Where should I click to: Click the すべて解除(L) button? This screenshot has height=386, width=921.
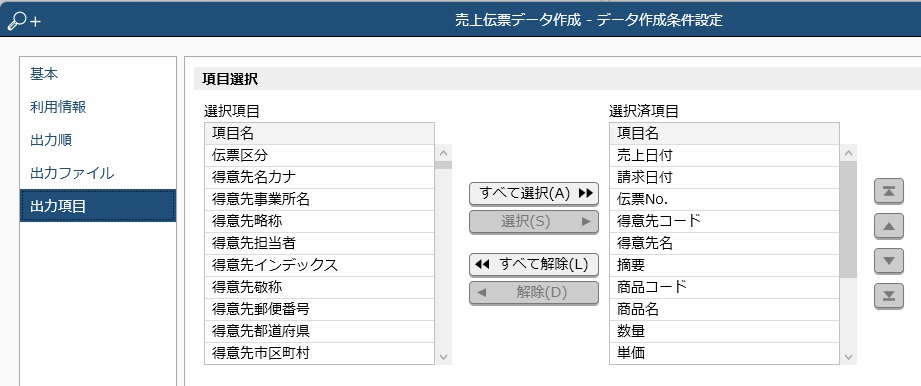pos(534,264)
